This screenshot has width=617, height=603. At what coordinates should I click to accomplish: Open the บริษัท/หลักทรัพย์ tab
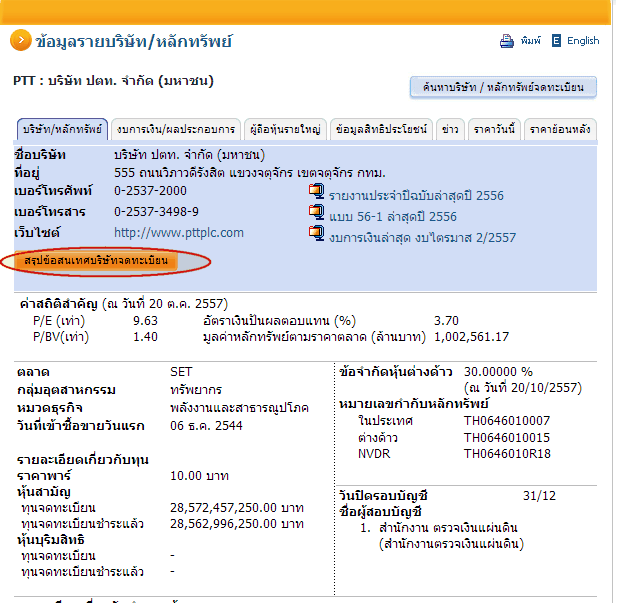[62, 129]
